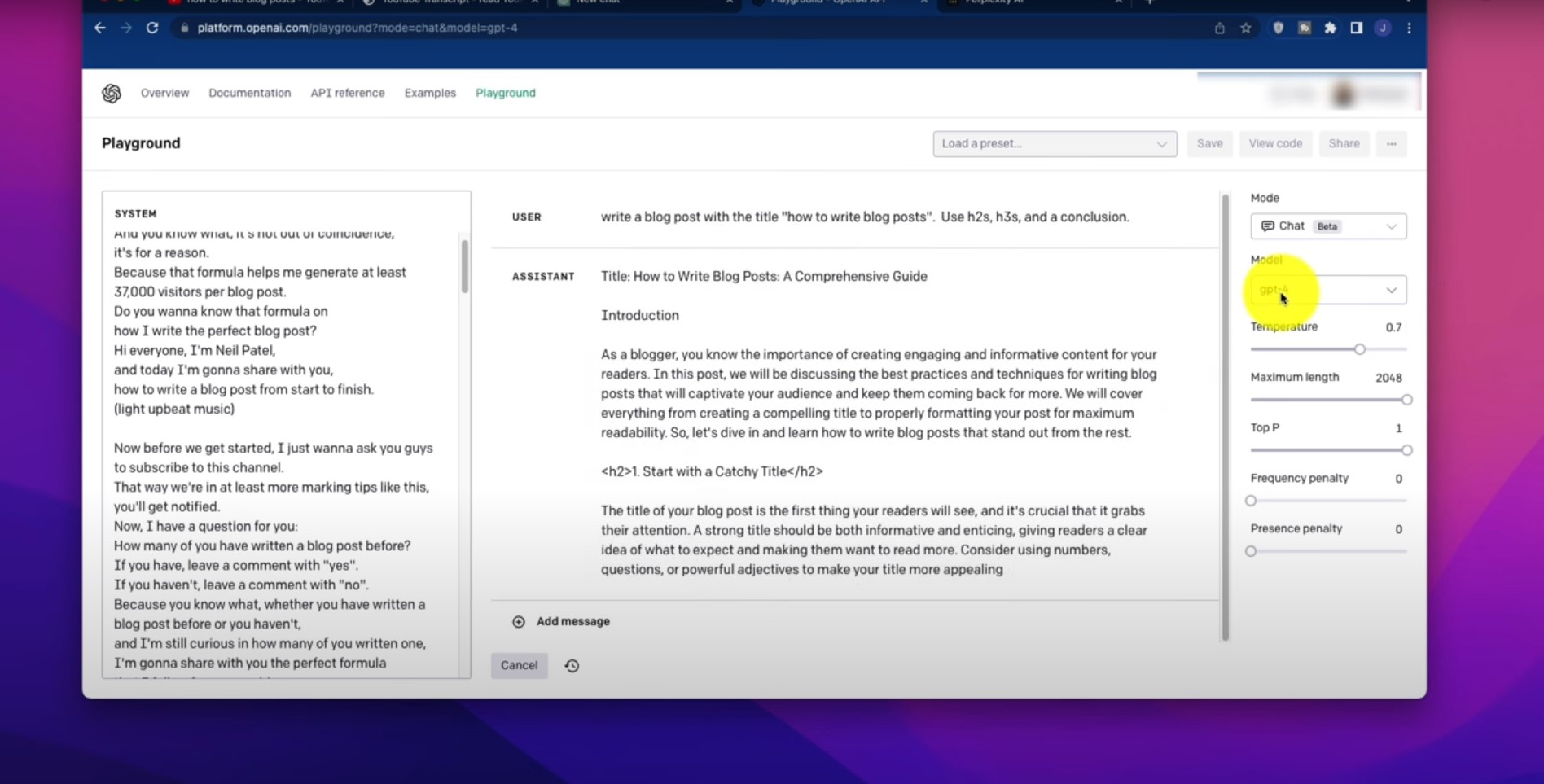Open the history clock icon next to Cancel

pos(572,666)
